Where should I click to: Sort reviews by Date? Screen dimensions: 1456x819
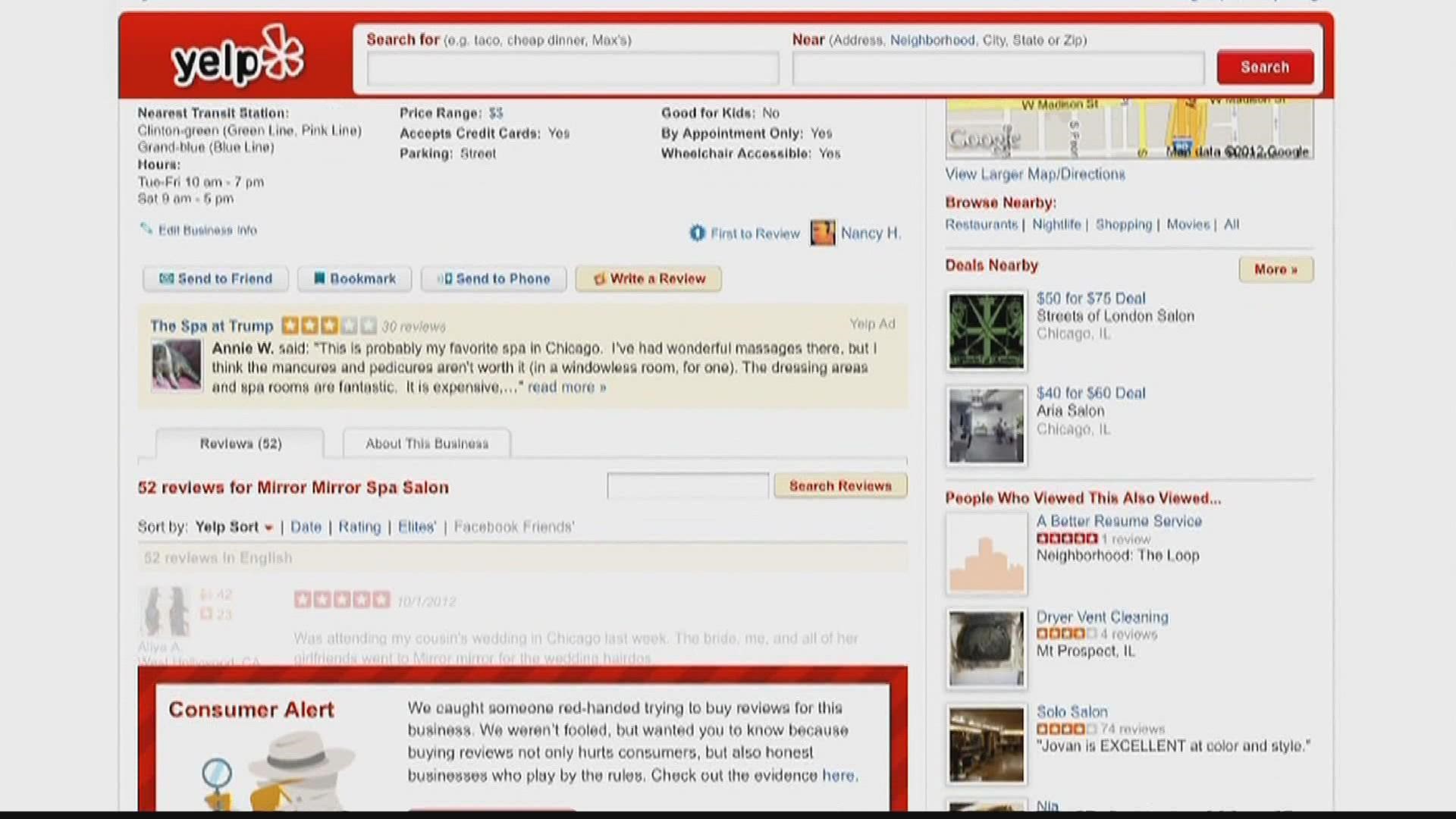pos(306,527)
